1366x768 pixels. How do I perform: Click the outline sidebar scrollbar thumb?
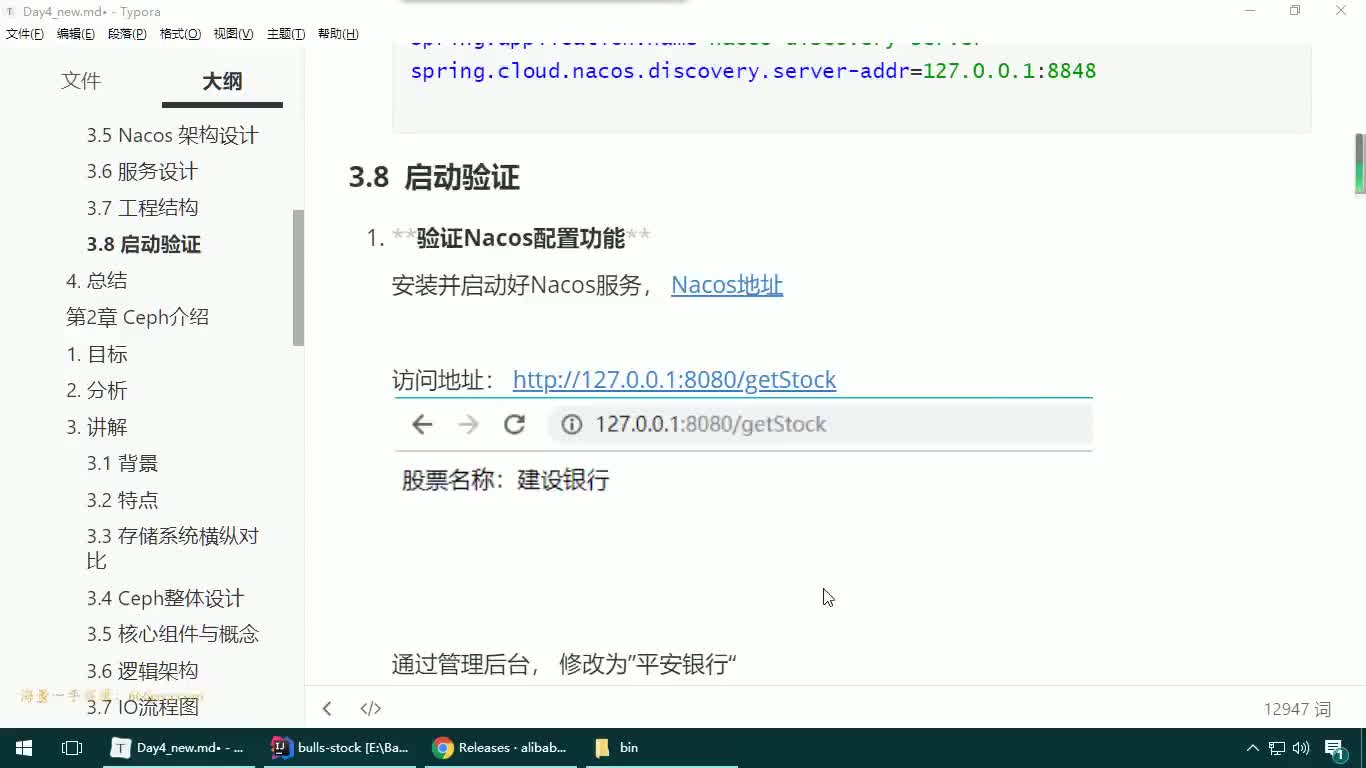click(x=298, y=278)
